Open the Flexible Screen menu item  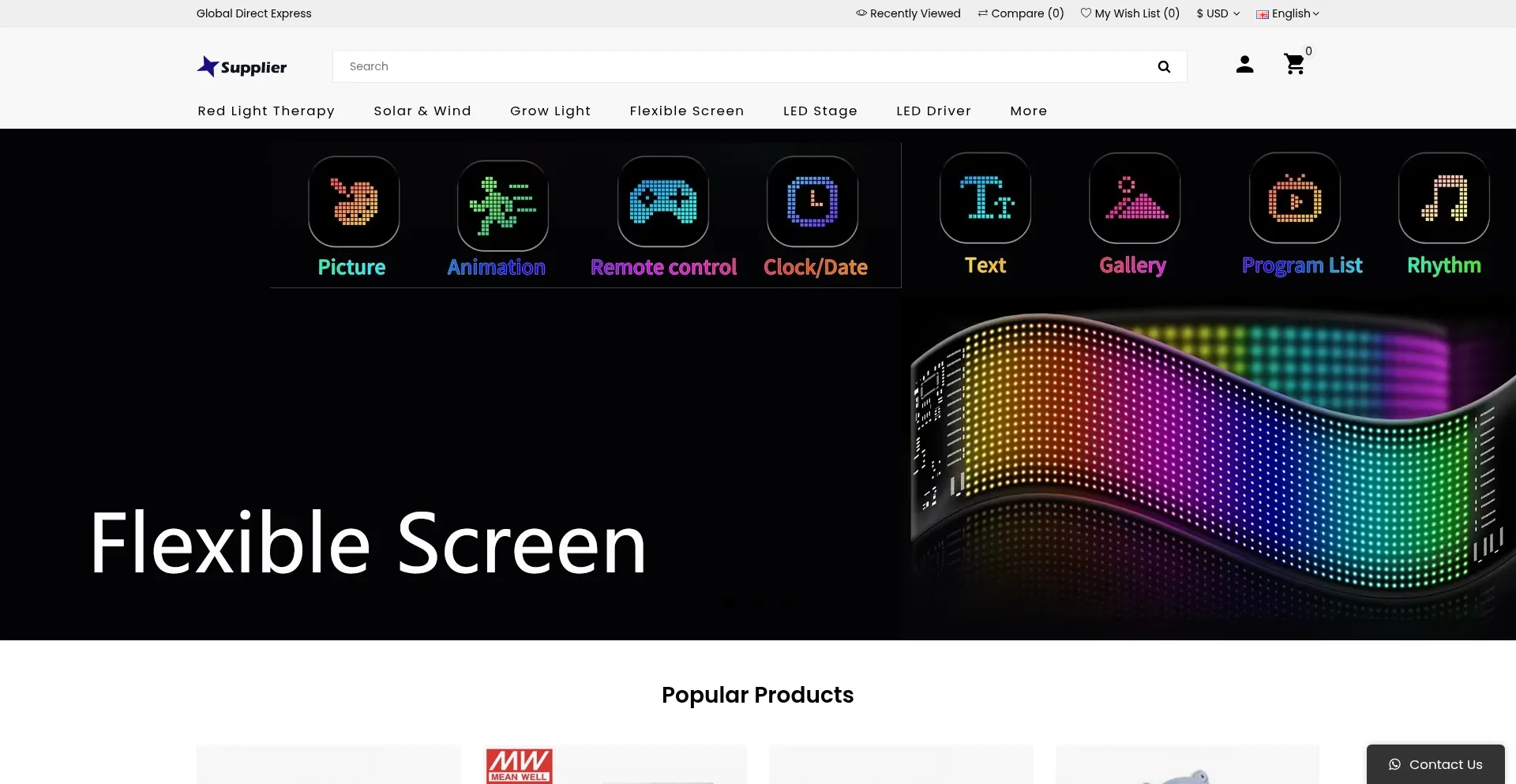686,111
